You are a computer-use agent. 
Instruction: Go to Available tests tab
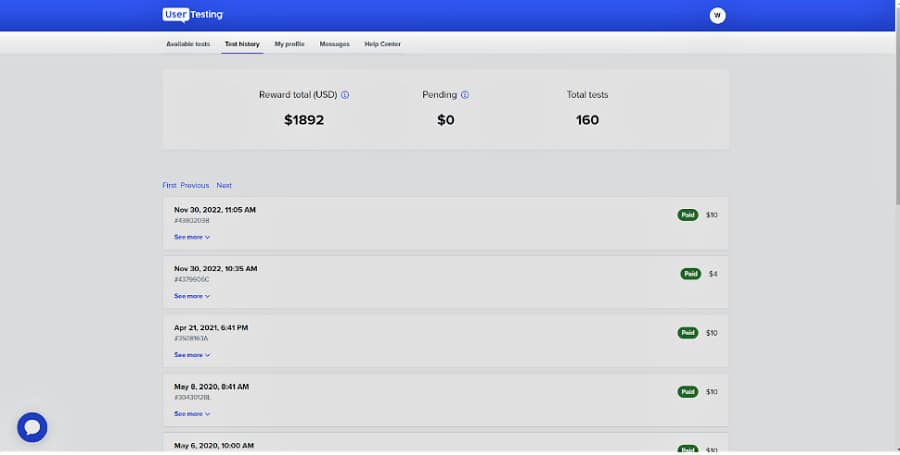(188, 44)
